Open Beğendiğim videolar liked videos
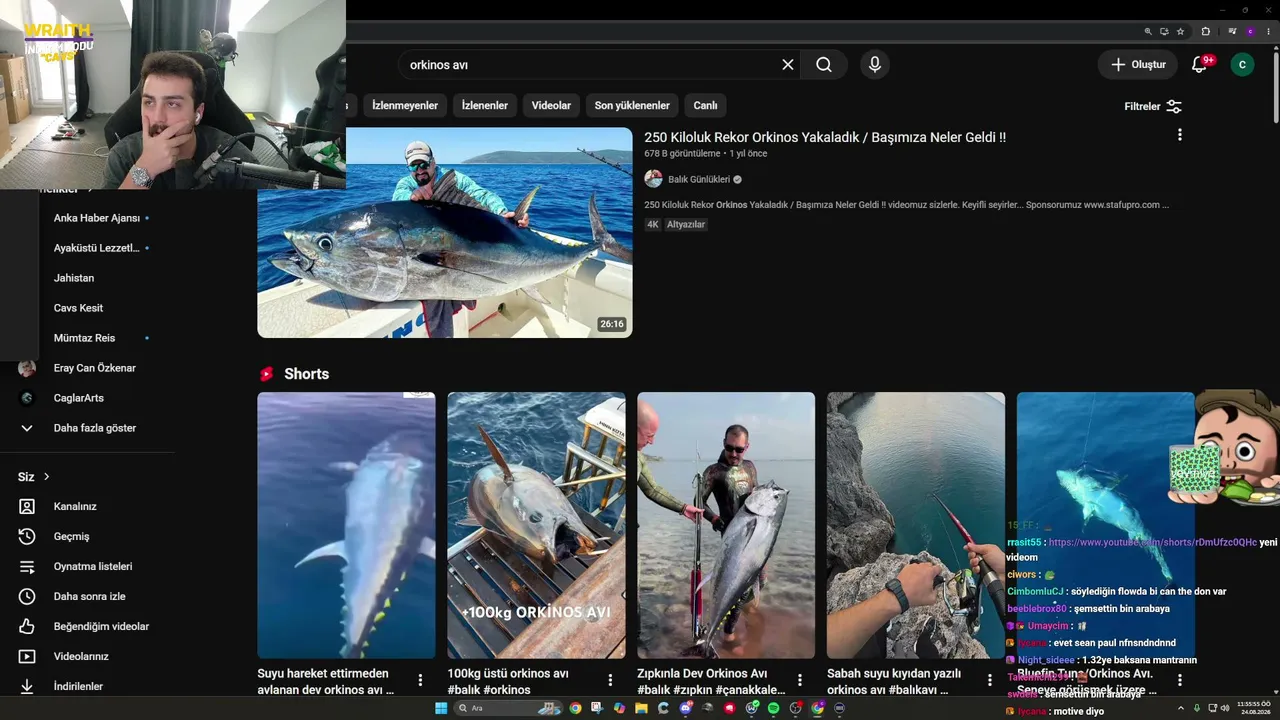 101,627
